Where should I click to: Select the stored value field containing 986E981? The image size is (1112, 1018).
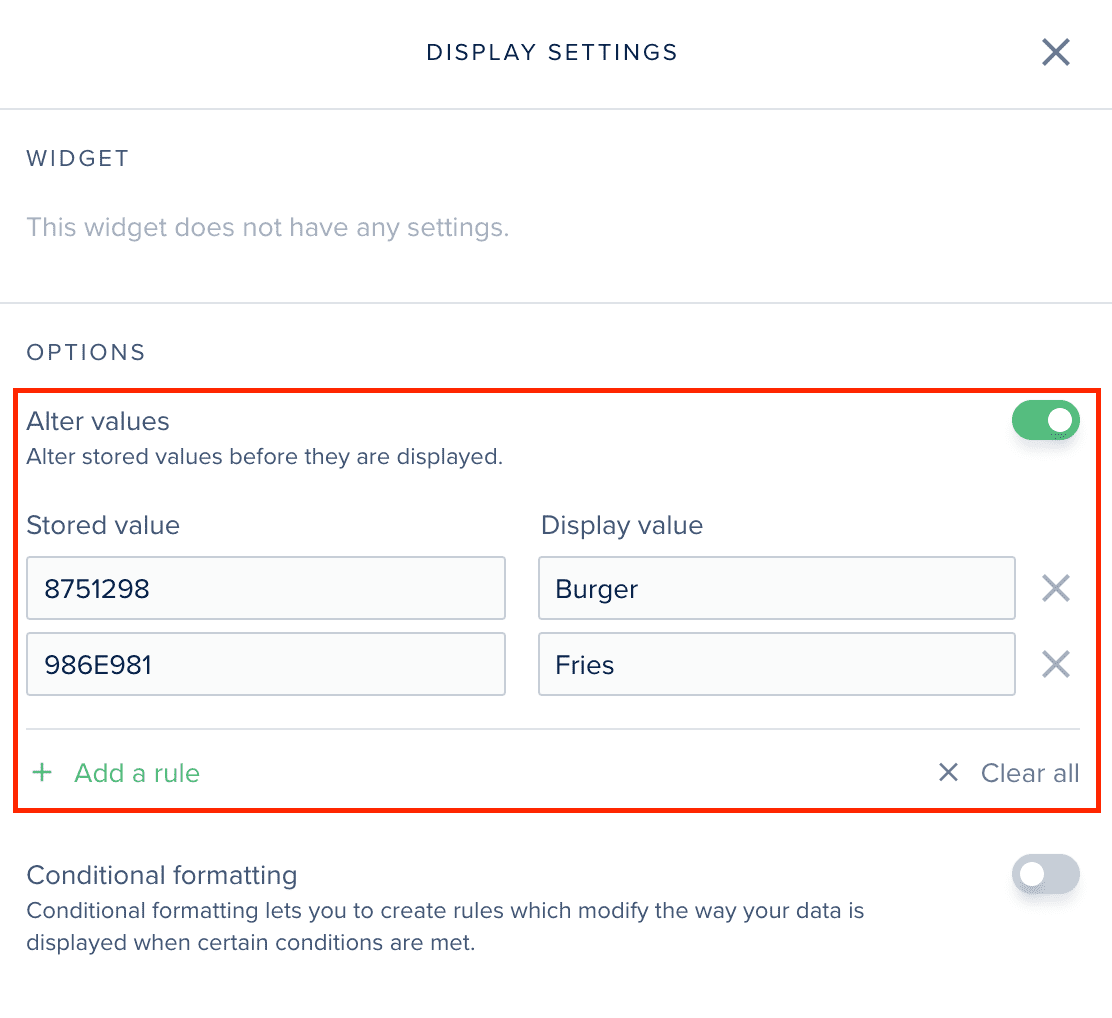(265, 664)
